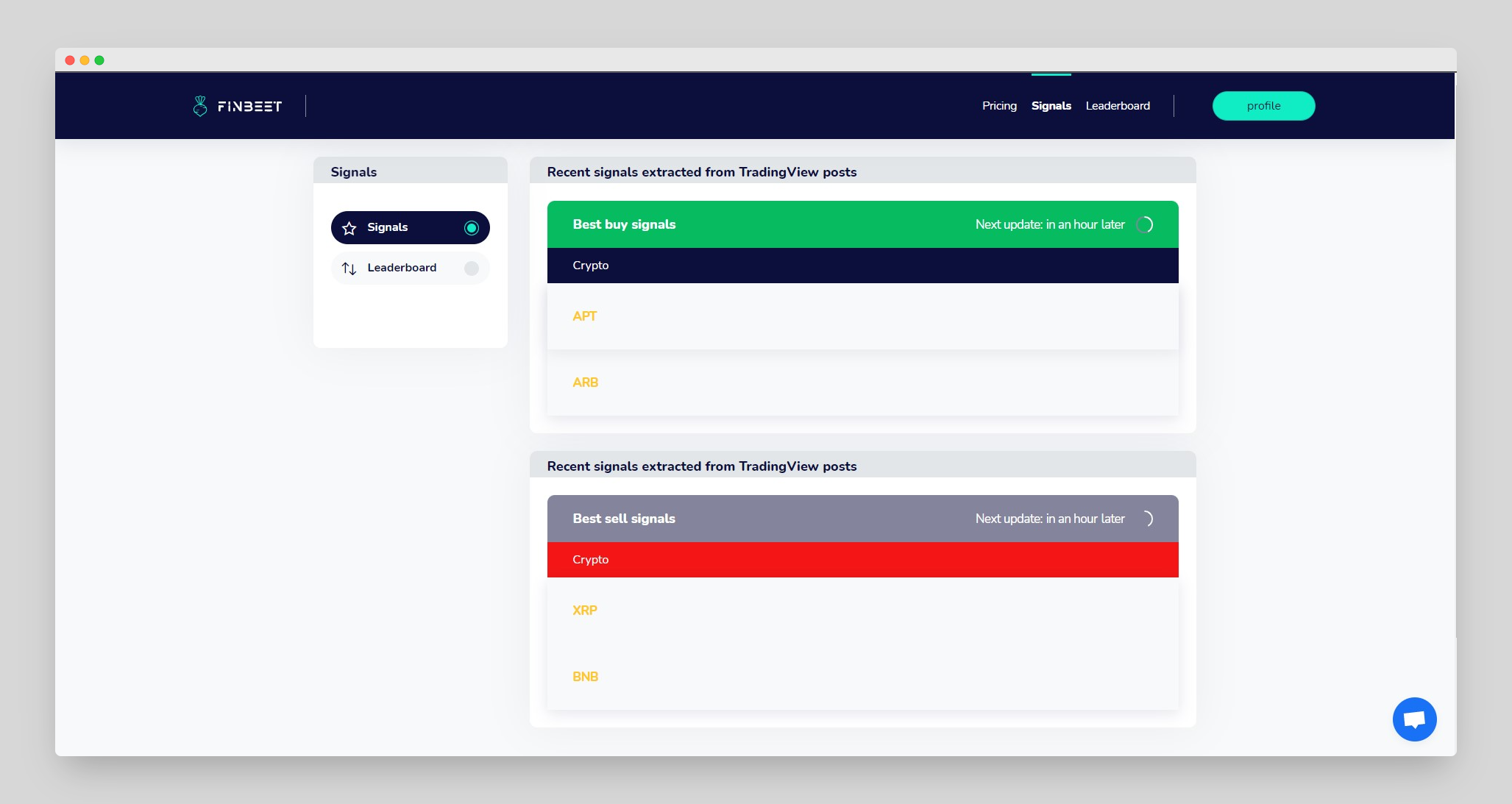This screenshot has height=804, width=1512.
Task: Click the star icon beside Signals
Action: 349,228
